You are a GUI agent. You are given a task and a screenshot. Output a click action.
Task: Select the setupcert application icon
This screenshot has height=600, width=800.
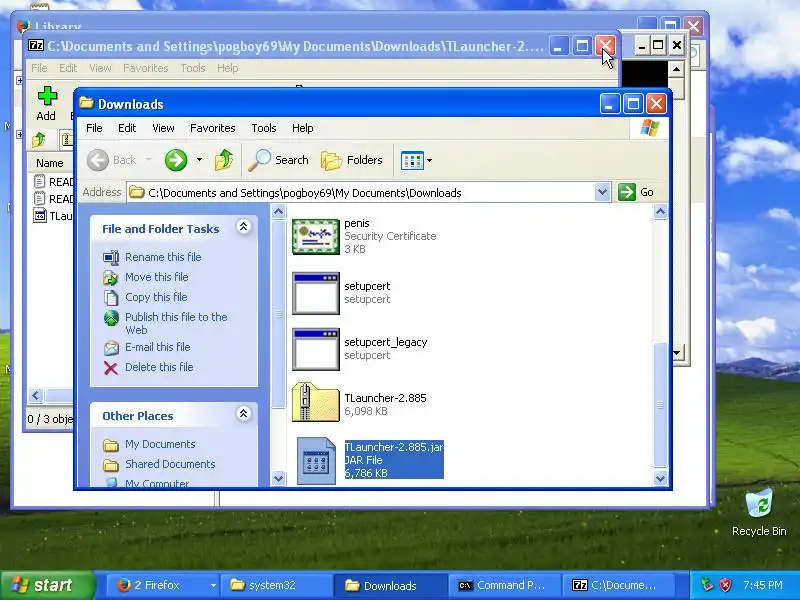click(316, 293)
